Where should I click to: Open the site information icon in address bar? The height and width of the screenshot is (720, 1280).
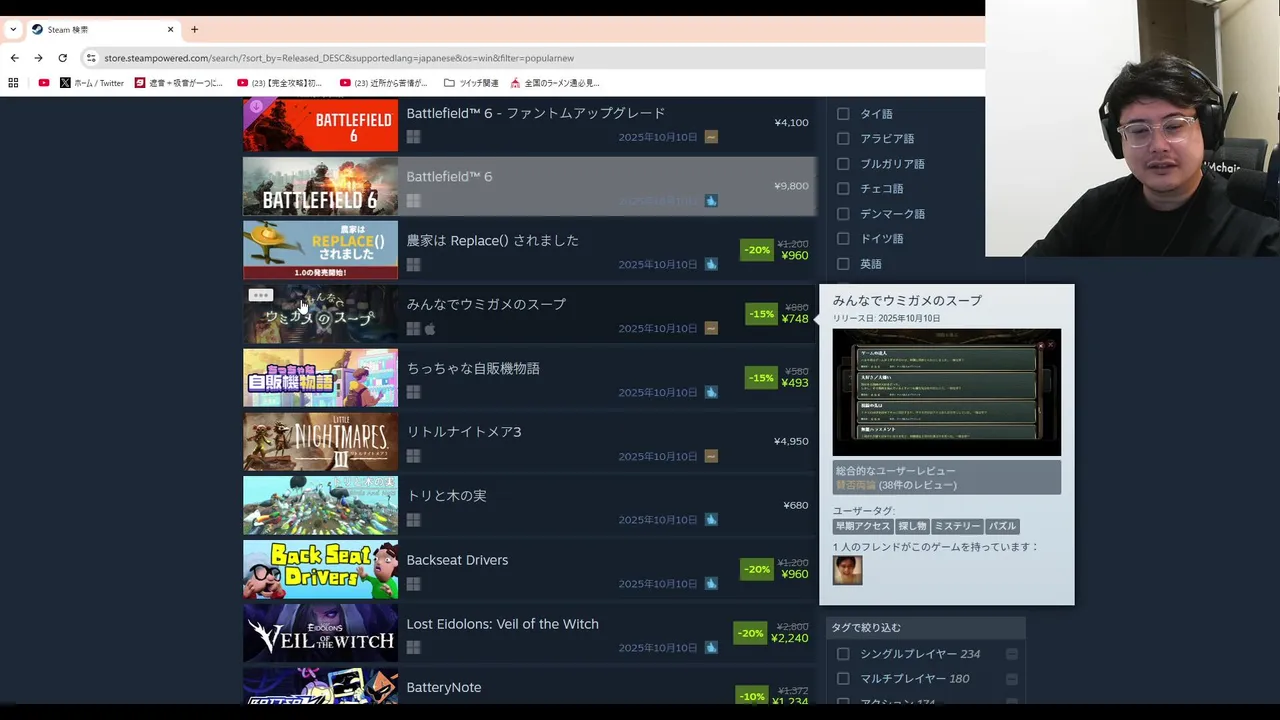point(91,58)
